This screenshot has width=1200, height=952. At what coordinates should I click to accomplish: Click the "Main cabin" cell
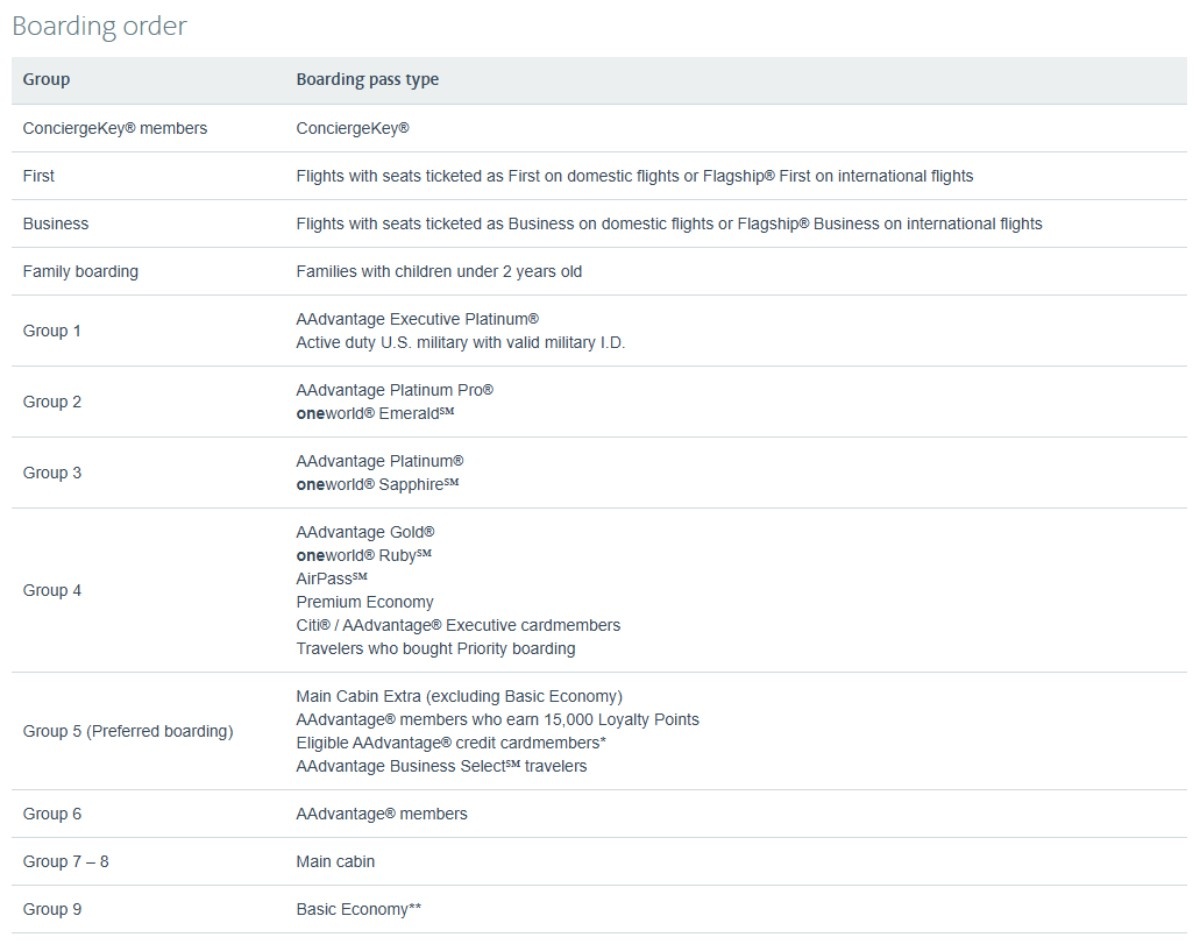tap(336, 861)
